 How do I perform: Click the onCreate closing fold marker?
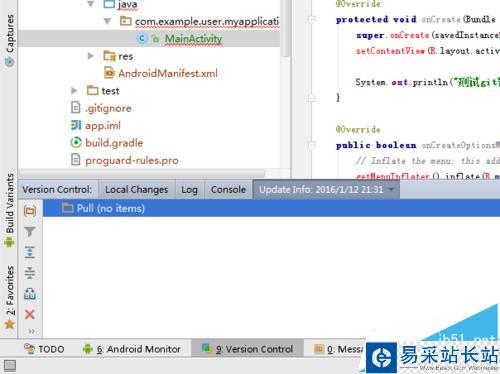click(312, 98)
